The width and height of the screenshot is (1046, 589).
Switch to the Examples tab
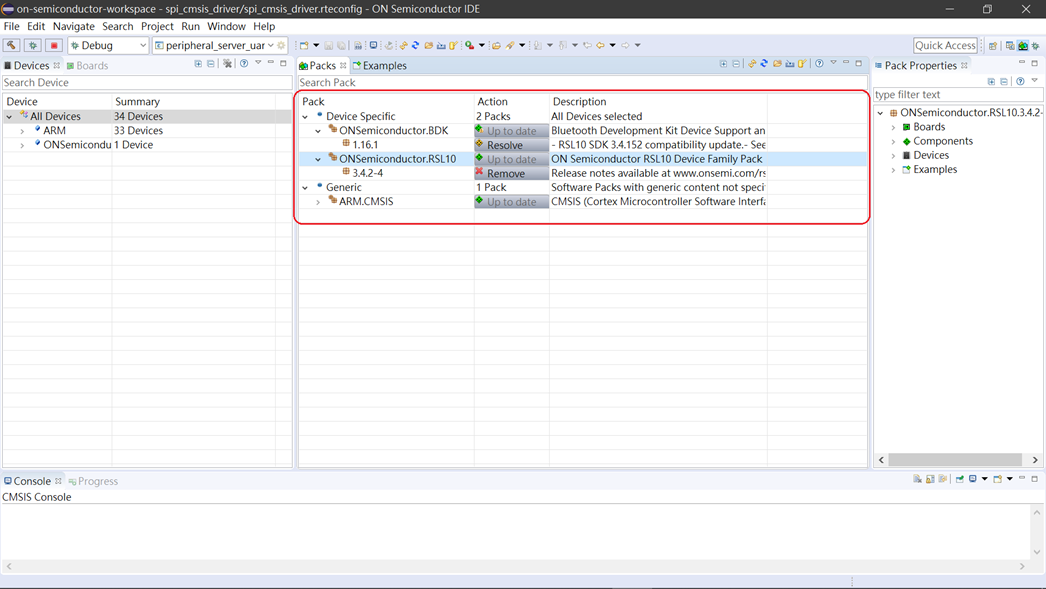(x=384, y=66)
